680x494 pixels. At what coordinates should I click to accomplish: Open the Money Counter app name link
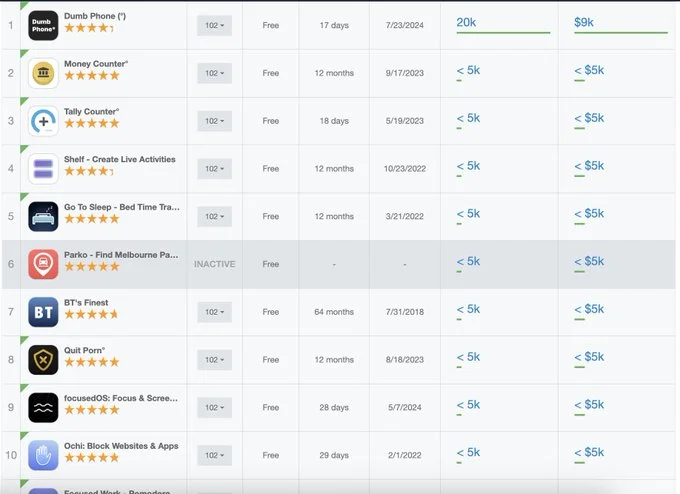96,64
